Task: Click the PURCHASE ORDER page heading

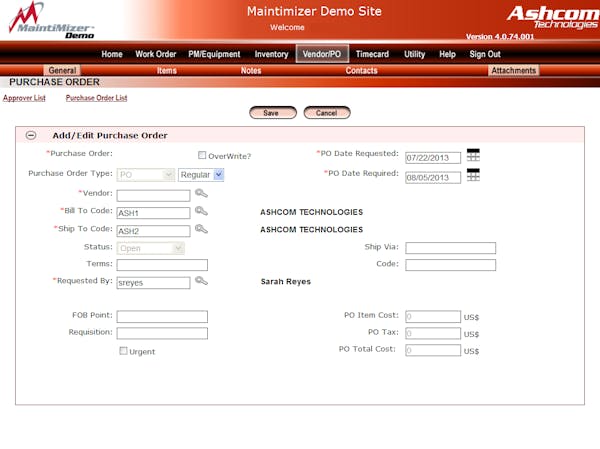Action: point(54,82)
